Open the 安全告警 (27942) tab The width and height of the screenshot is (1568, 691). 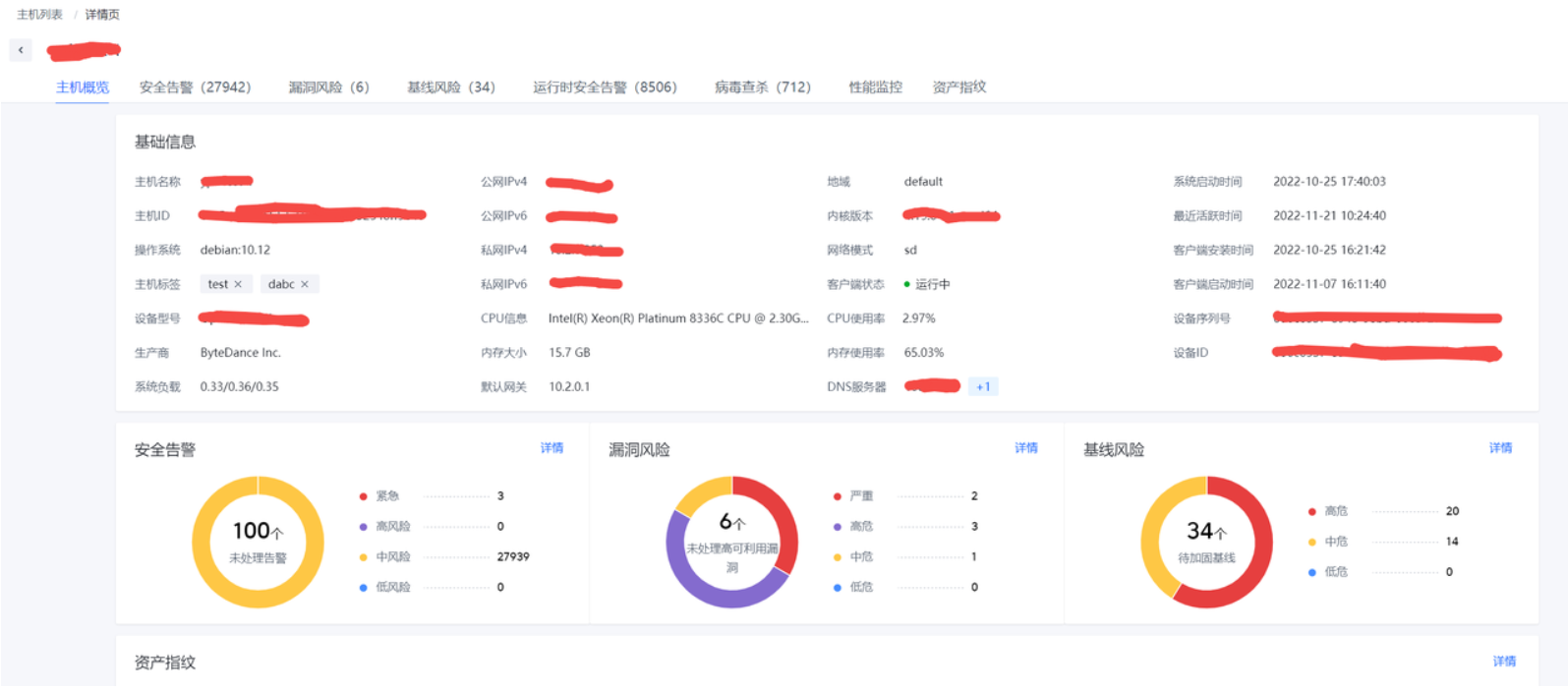196,87
